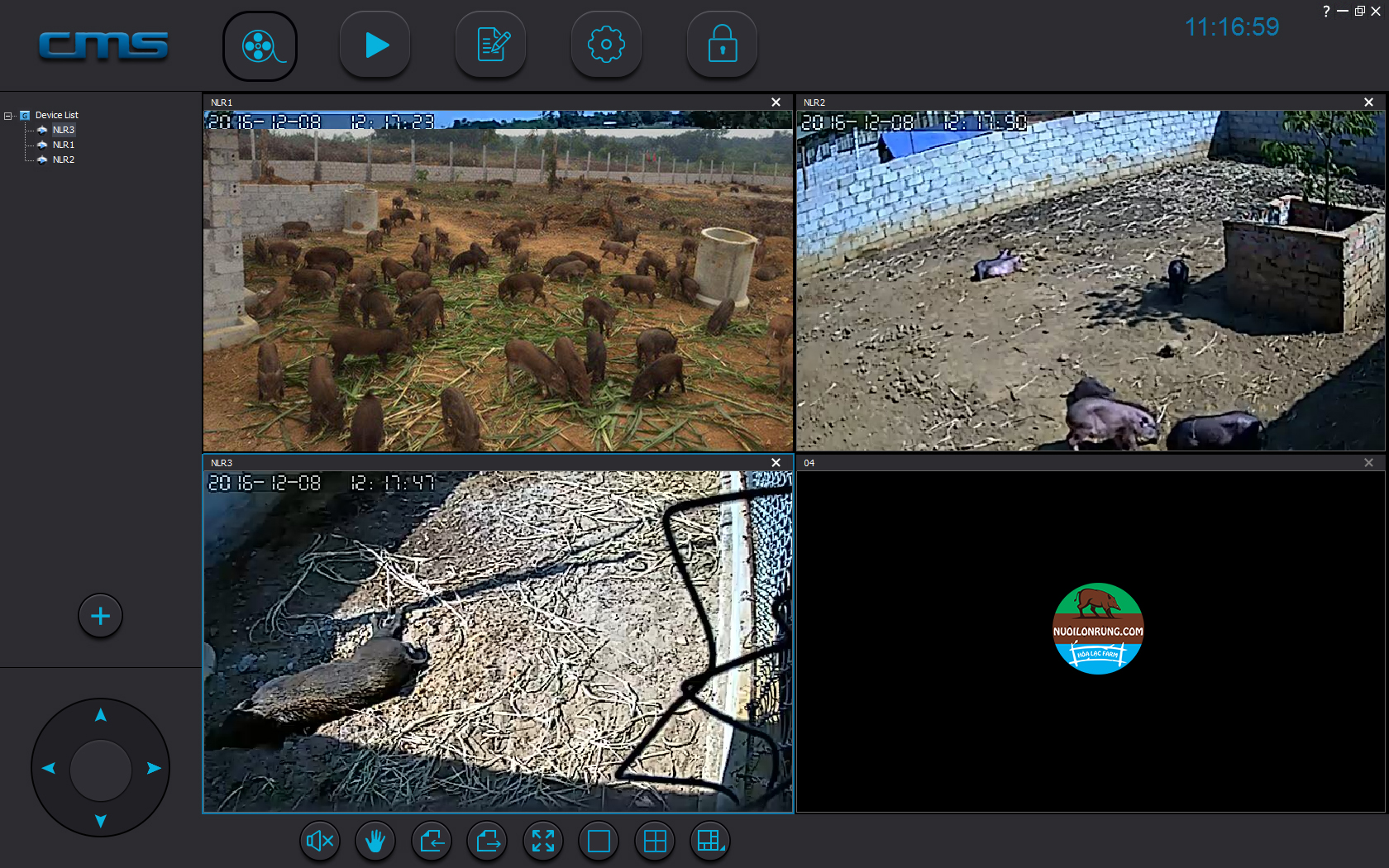Toggle fullscreen video display
Image resolution: width=1389 pixels, height=868 pixels.
pyautogui.click(x=543, y=842)
